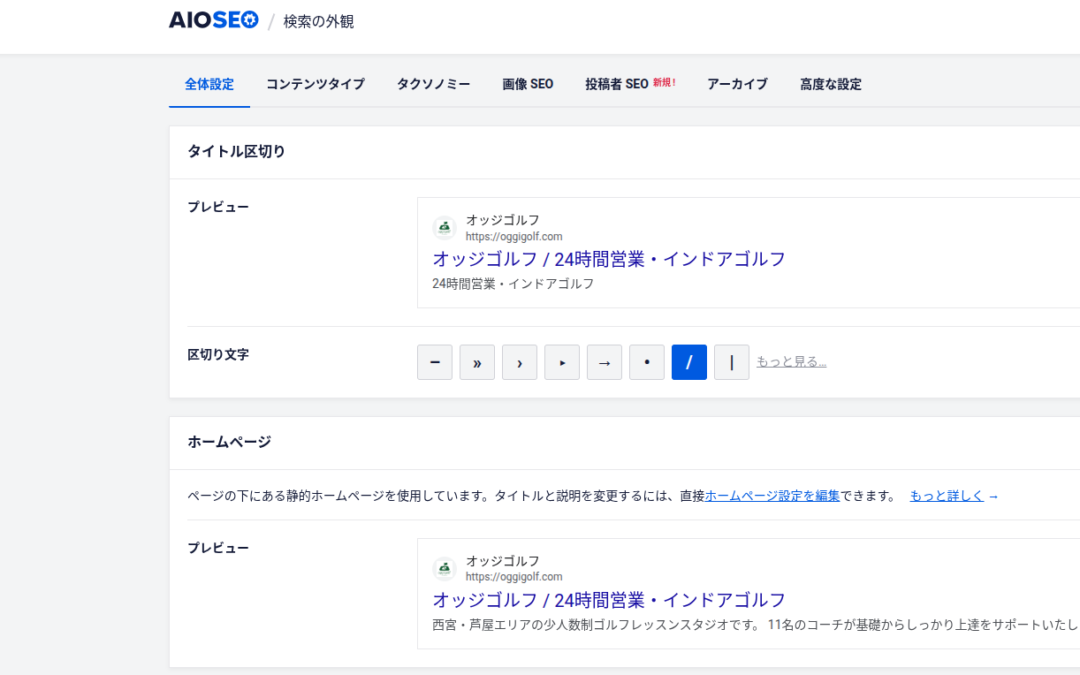This screenshot has height=675, width=1080.
Task: Switch to the コンテンツタイプ tab
Action: point(315,84)
